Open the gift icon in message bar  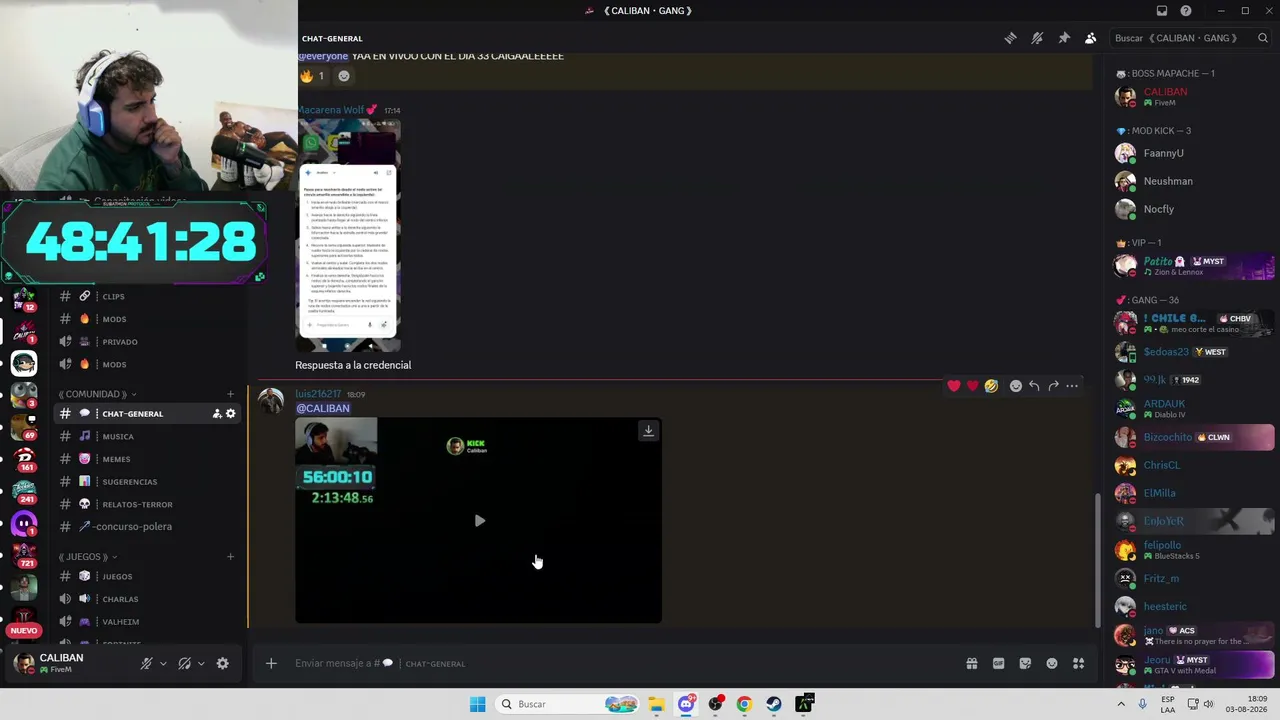[x=971, y=663]
